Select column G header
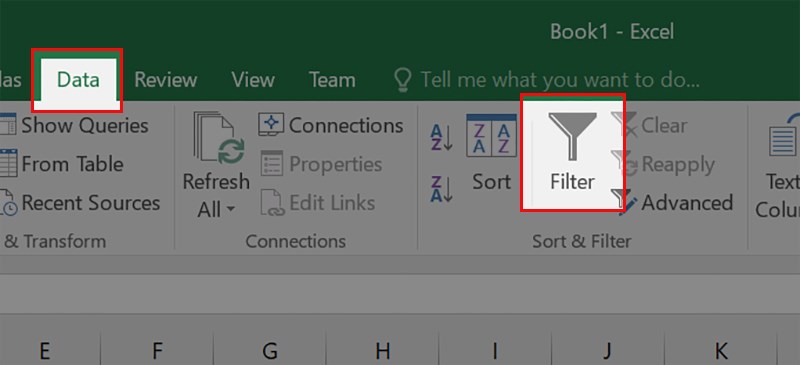The image size is (800, 365). pos(269,351)
